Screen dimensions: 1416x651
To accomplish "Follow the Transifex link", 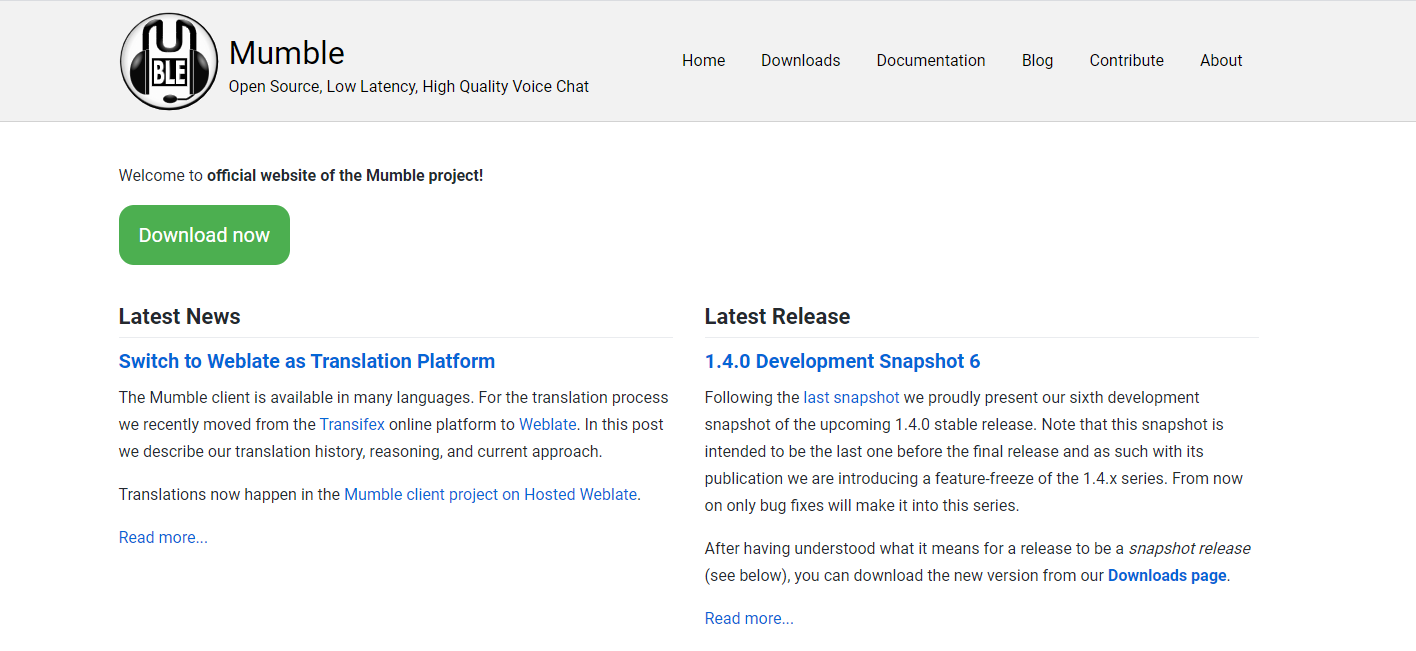I will pyautogui.click(x=352, y=424).
